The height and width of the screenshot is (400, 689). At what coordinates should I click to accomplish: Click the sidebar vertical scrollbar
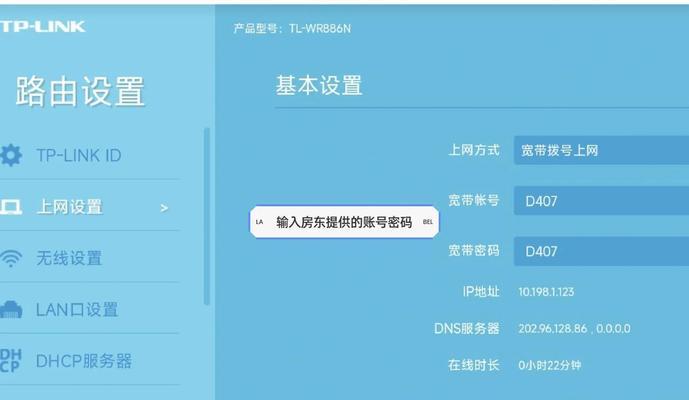point(207,216)
